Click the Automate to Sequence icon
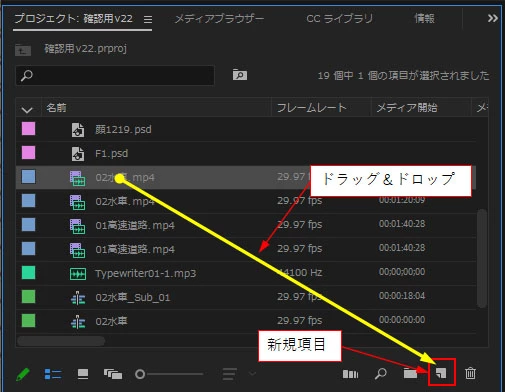The image size is (505, 392). coord(350,374)
